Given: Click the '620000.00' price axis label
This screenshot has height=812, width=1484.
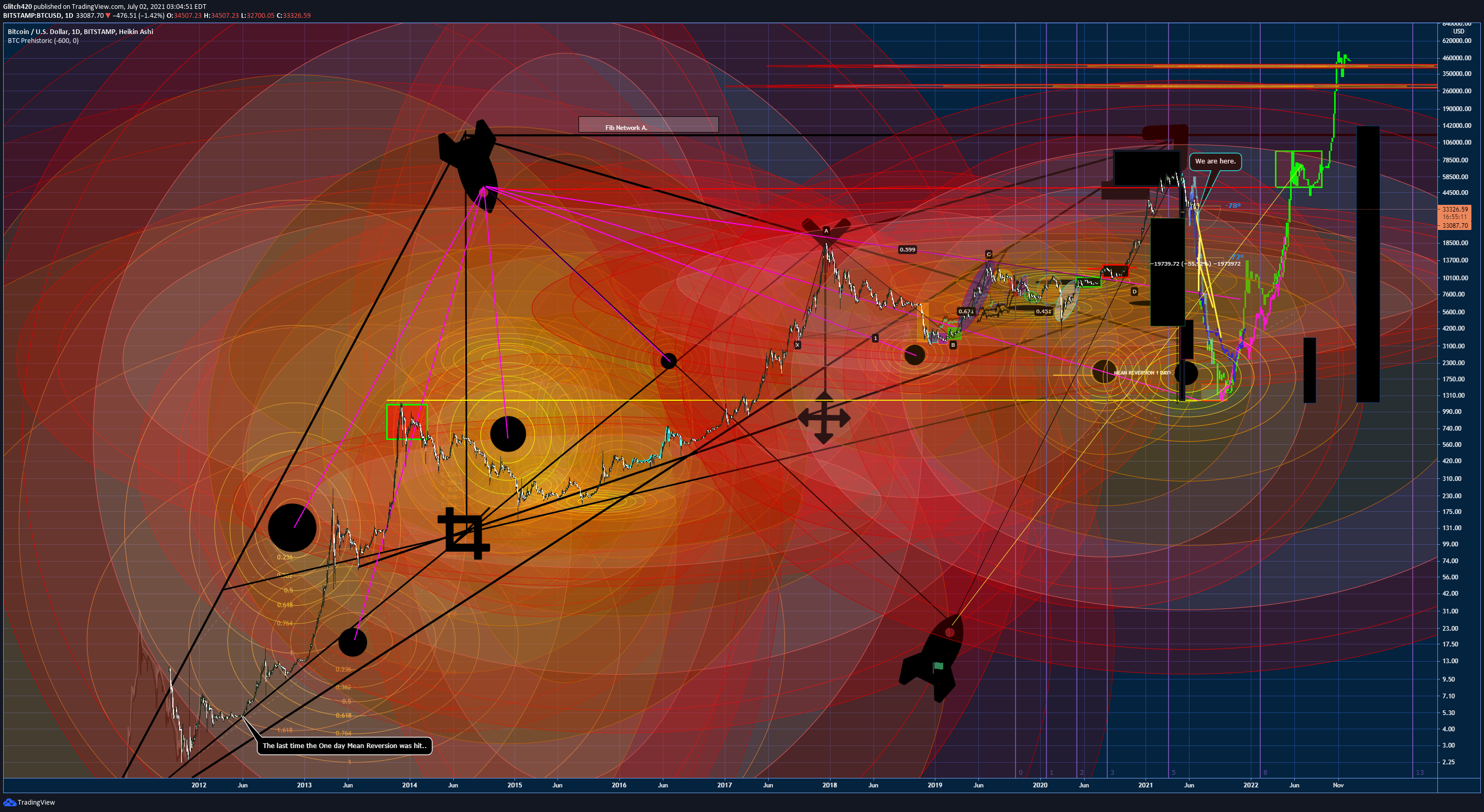Looking at the screenshot, I should coord(1457,41).
